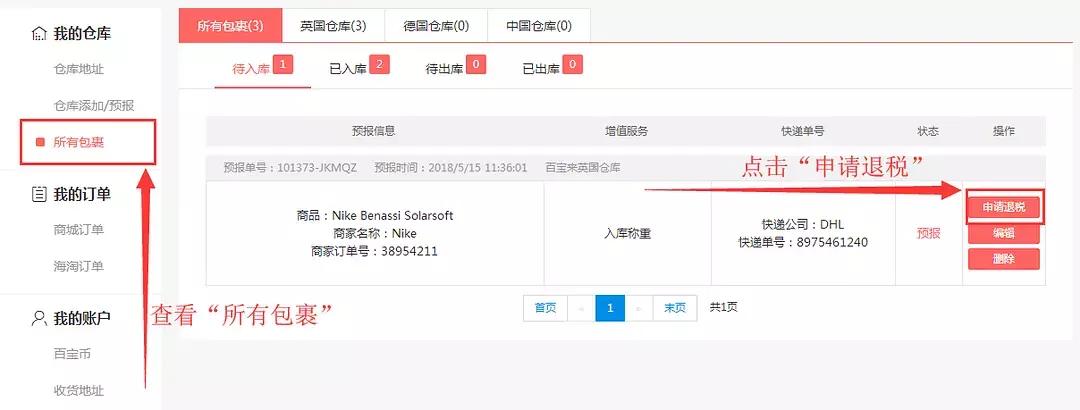The width and height of the screenshot is (1080, 410).
Task: Click the 快递公司：DHL text
Action: coord(803,225)
